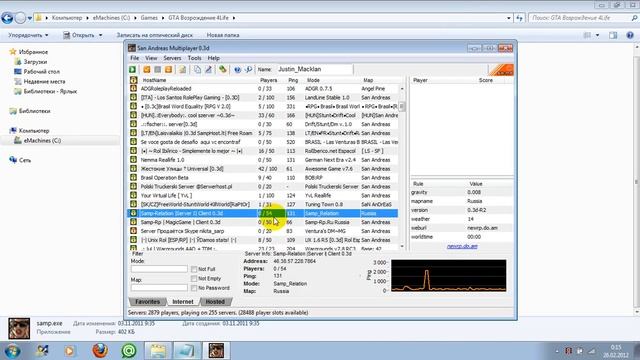Image resolution: width=640 pixels, height=360 pixels.
Task: Switch to the Favorites tab
Action: click(147, 302)
